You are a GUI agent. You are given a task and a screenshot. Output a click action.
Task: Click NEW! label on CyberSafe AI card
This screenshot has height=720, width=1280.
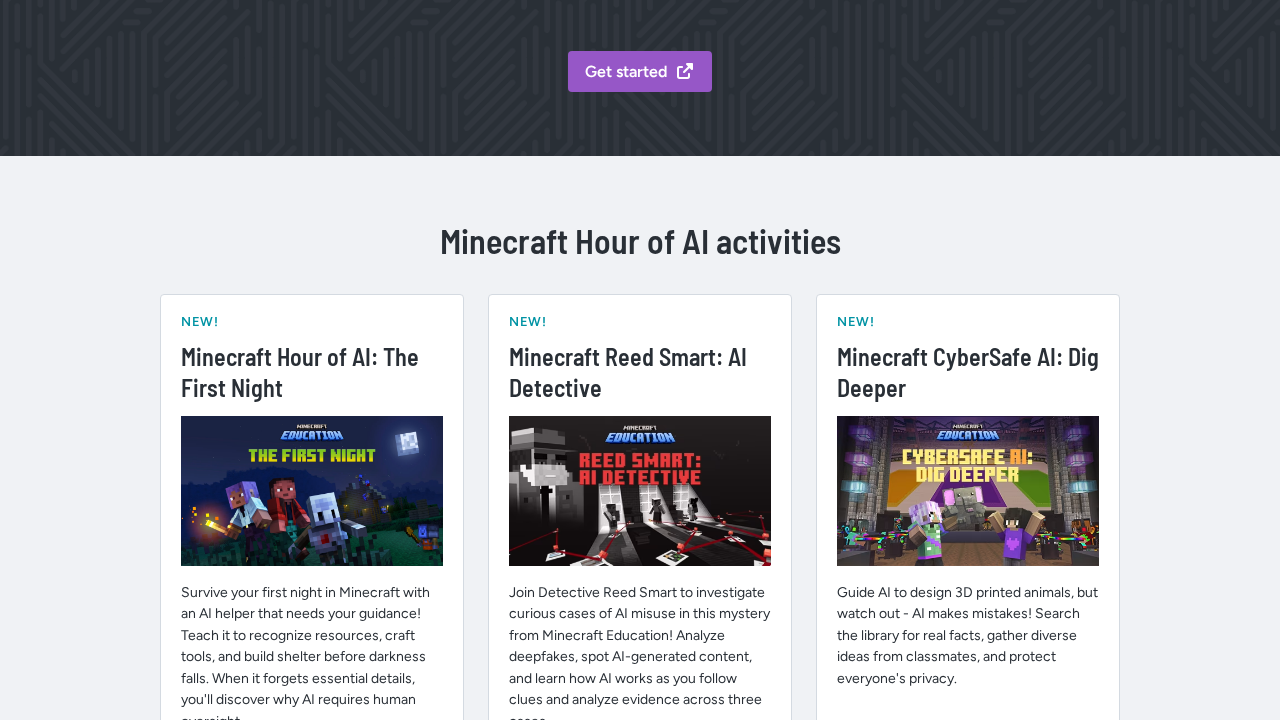(856, 322)
